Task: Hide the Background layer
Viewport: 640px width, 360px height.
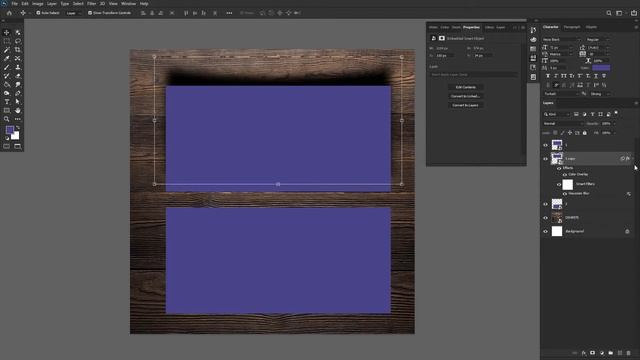Action: click(x=545, y=231)
